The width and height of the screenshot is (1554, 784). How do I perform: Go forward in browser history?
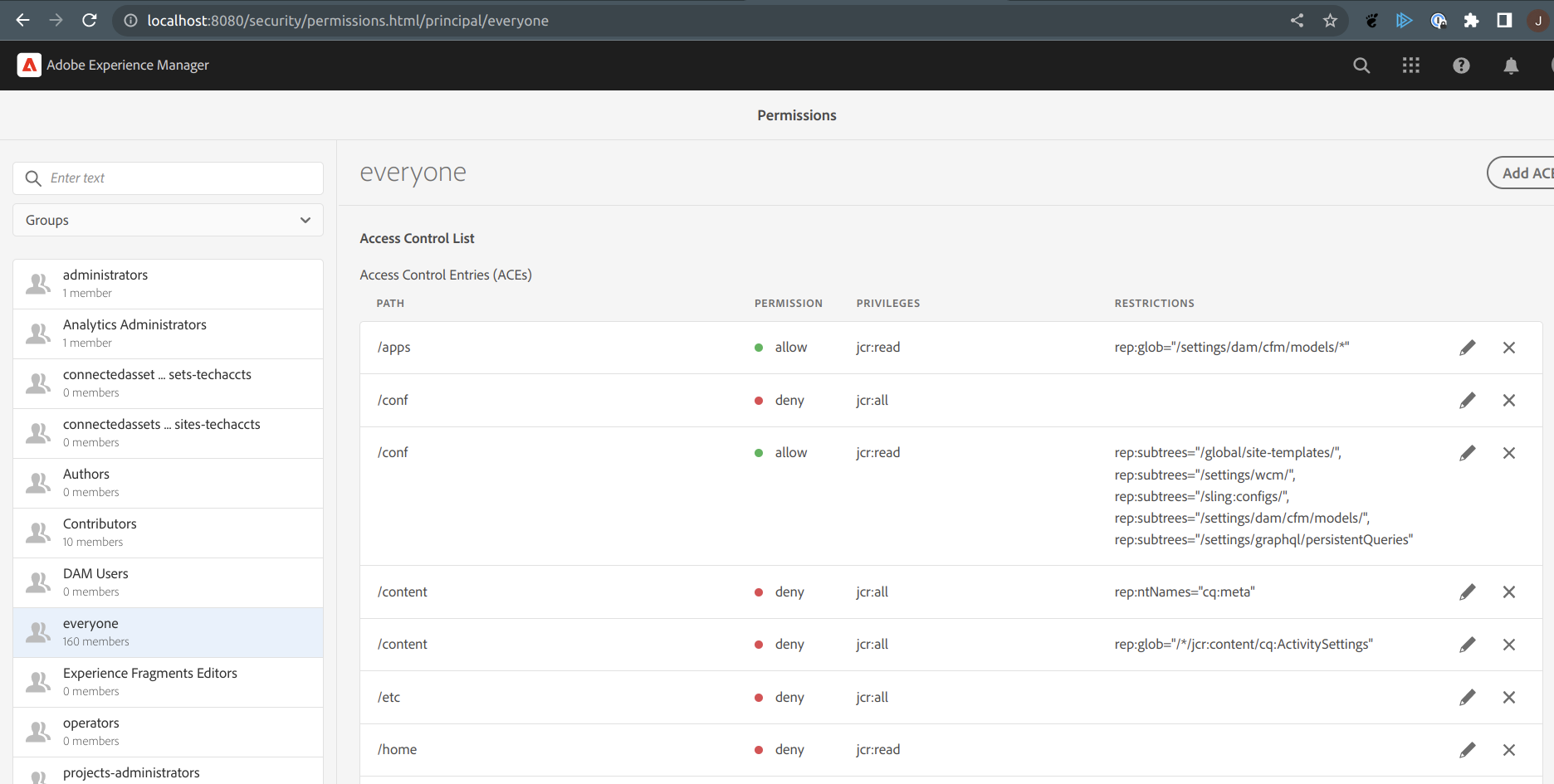click(x=56, y=20)
